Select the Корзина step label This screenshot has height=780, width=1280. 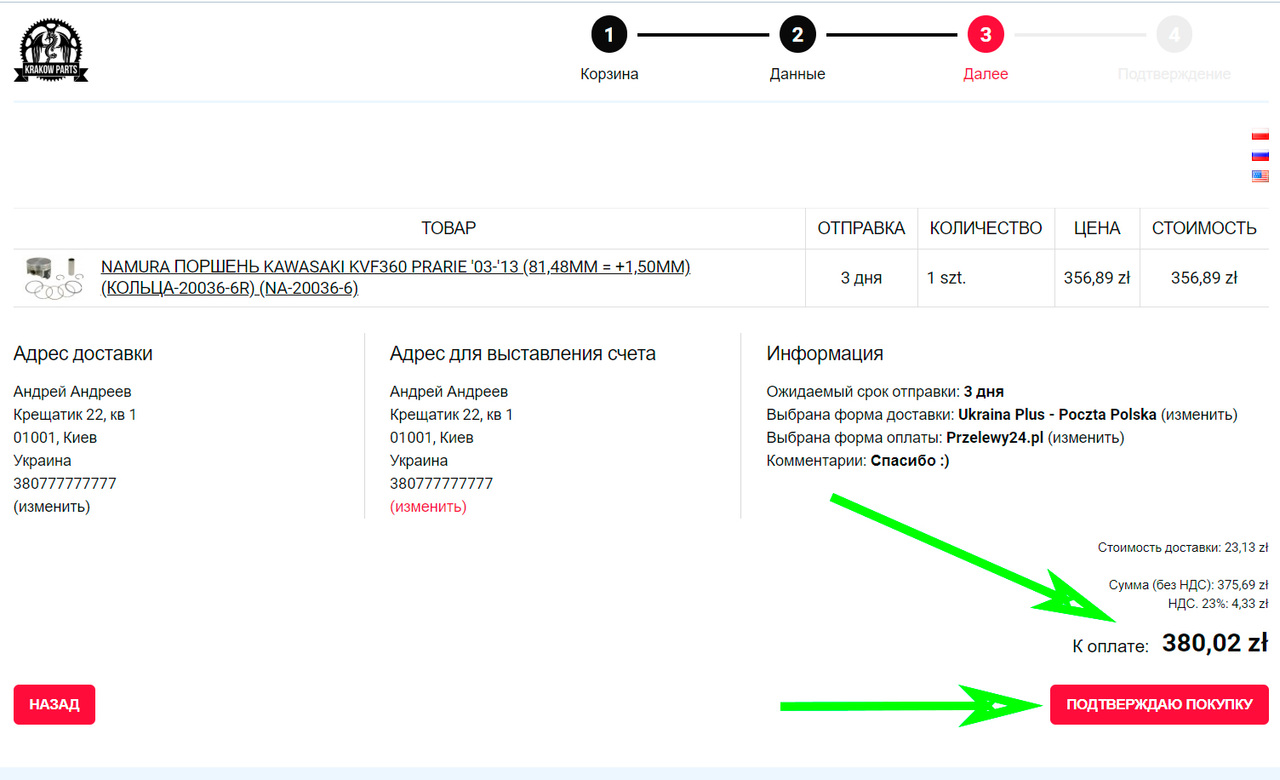click(609, 74)
